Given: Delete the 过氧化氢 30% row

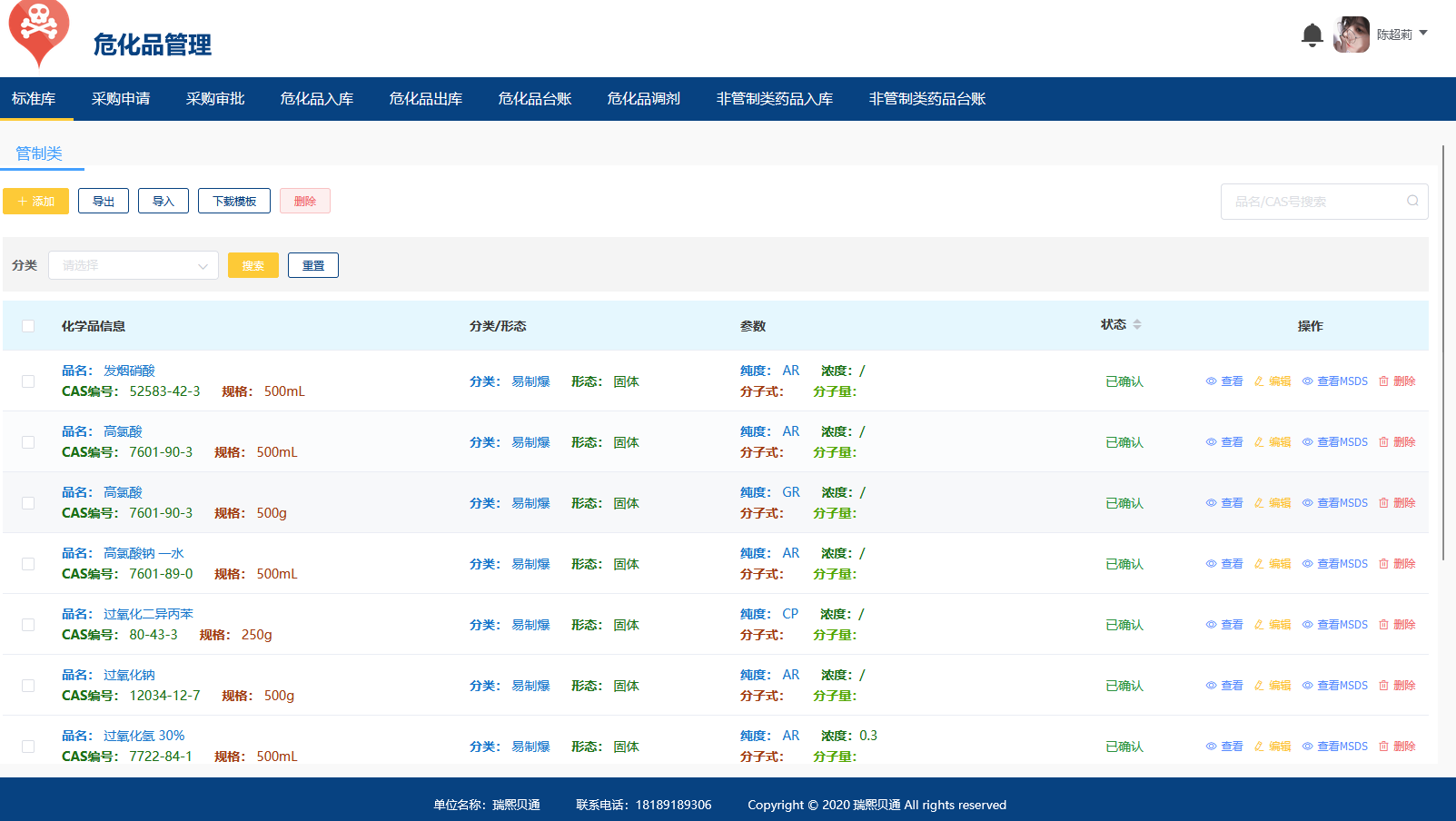Looking at the screenshot, I should [1397, 747].
